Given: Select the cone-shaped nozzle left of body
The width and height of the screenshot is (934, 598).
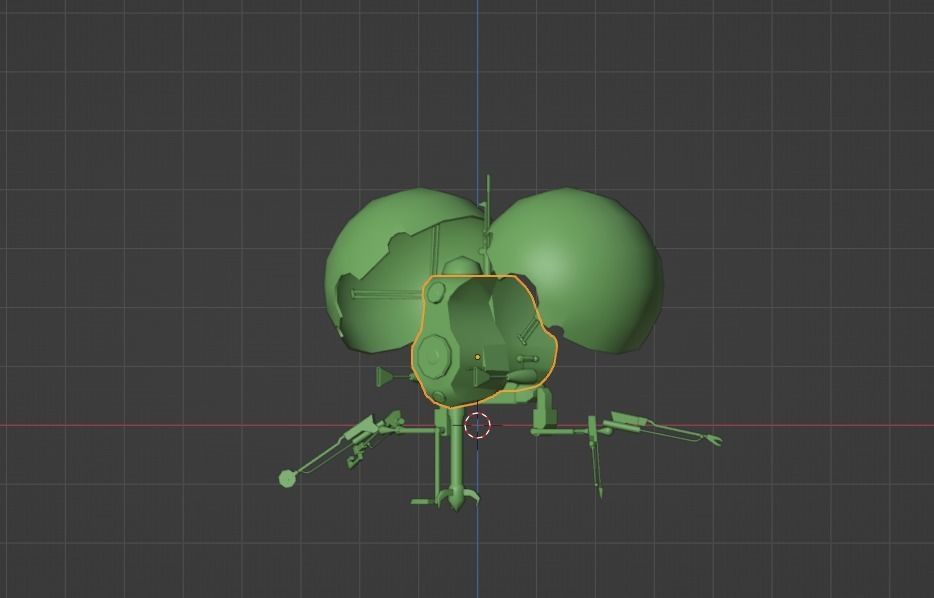Looking at the screenshot, I should point(386,376).
